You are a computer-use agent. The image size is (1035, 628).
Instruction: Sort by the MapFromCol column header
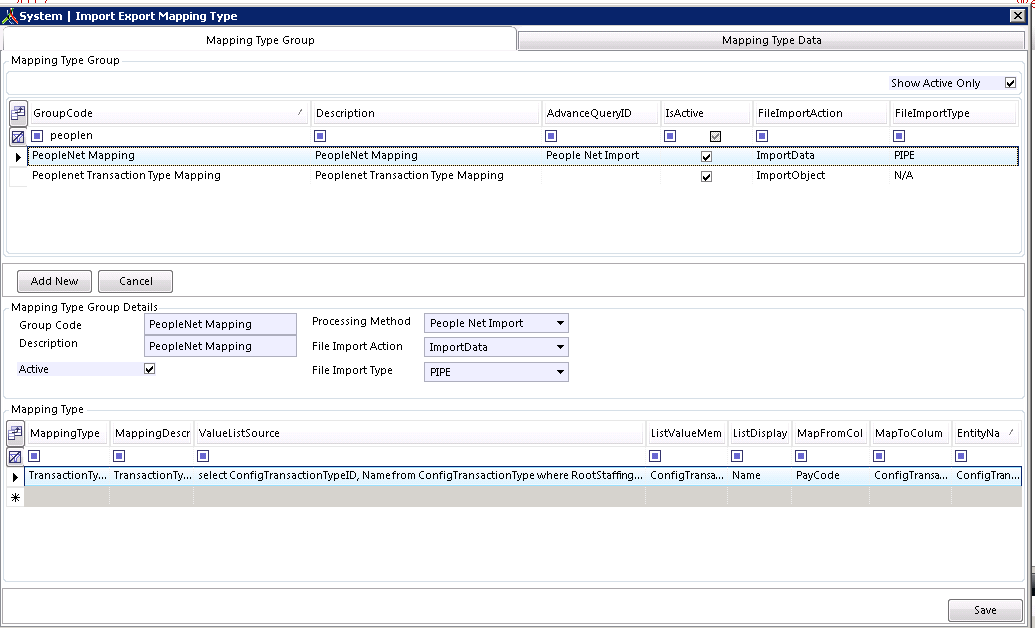click(831, 433)
